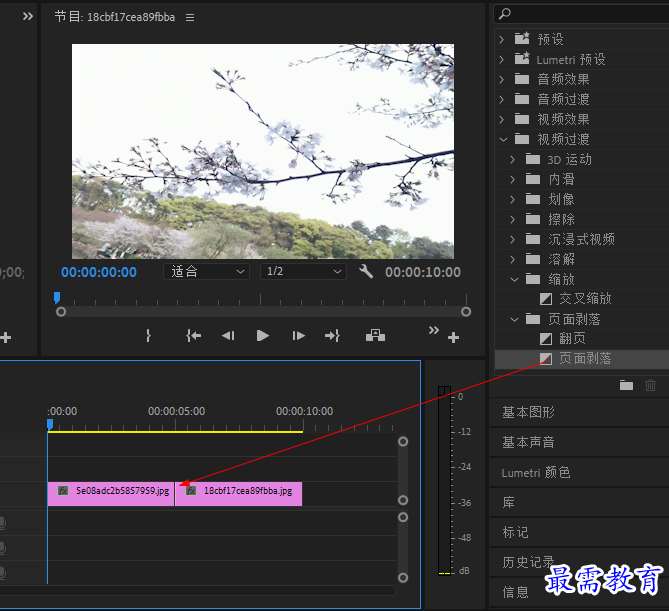Screen dimensions: 669x611
Task: Select the 交叉缩放 transition
Action: (585, 299)
